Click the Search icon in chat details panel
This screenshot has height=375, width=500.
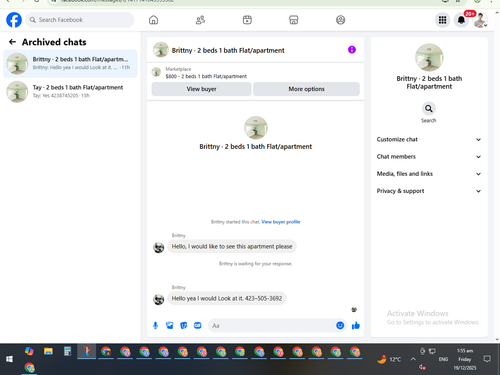pyautogui.click(x=429, y=109)
